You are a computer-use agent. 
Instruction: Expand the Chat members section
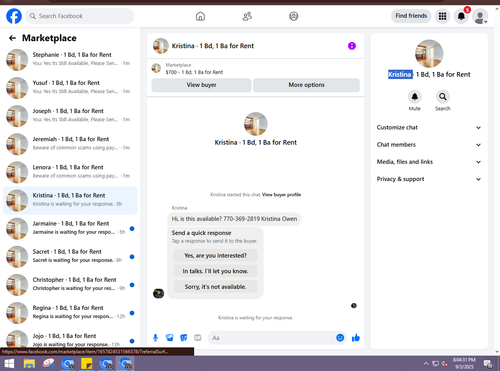point(429,145)
